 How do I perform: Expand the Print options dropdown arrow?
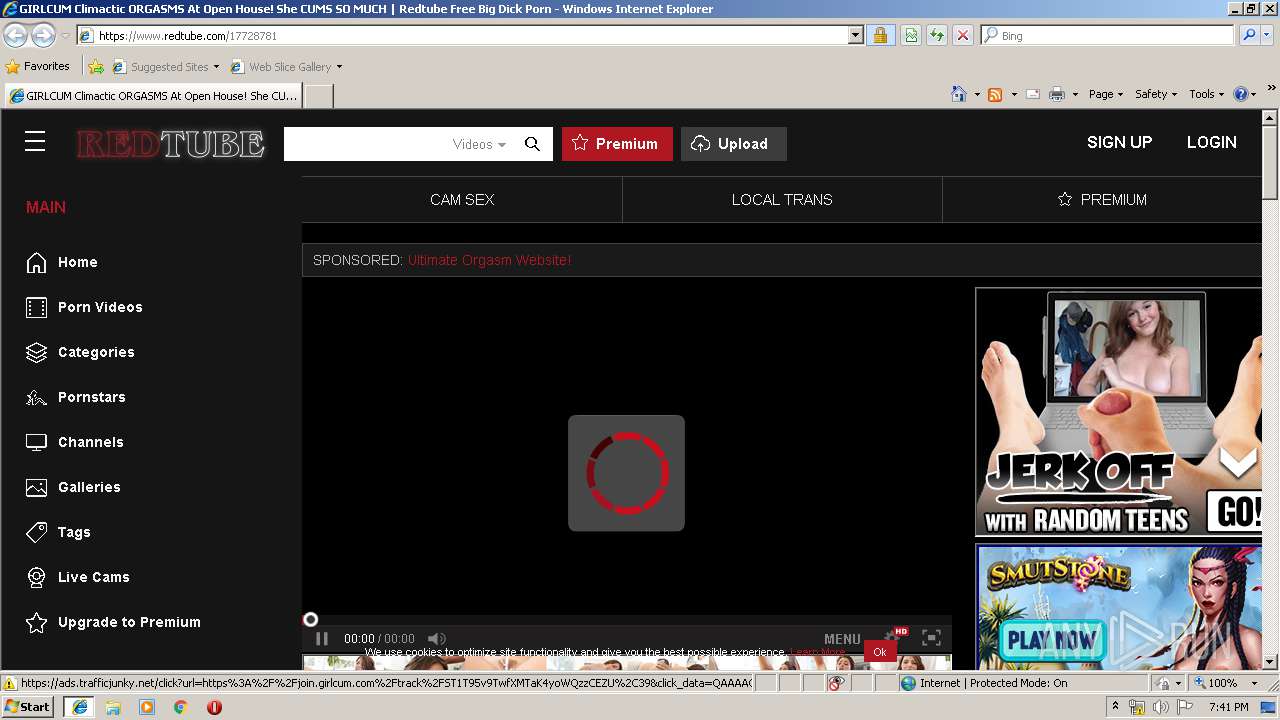click(x=1075, y=94)
